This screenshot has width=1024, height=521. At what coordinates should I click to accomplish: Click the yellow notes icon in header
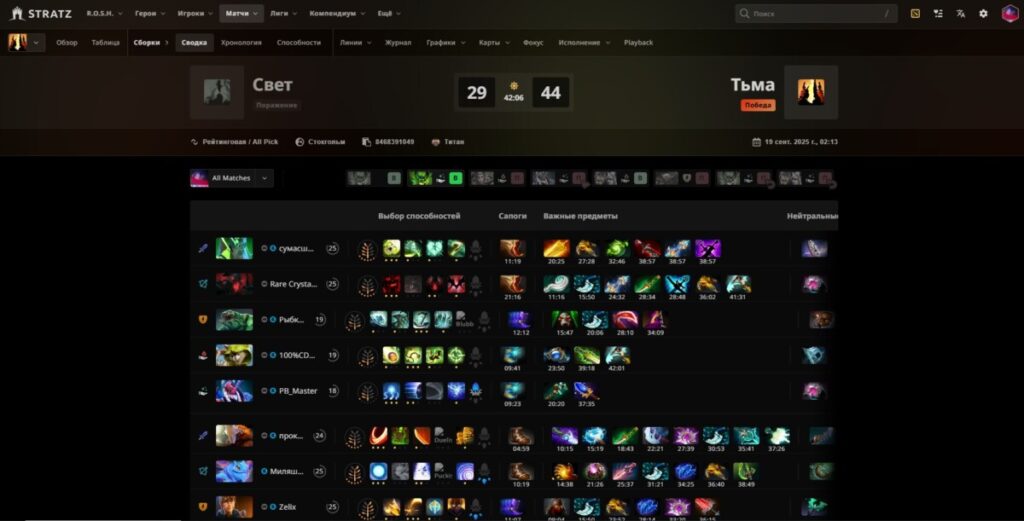coord(915,13)
